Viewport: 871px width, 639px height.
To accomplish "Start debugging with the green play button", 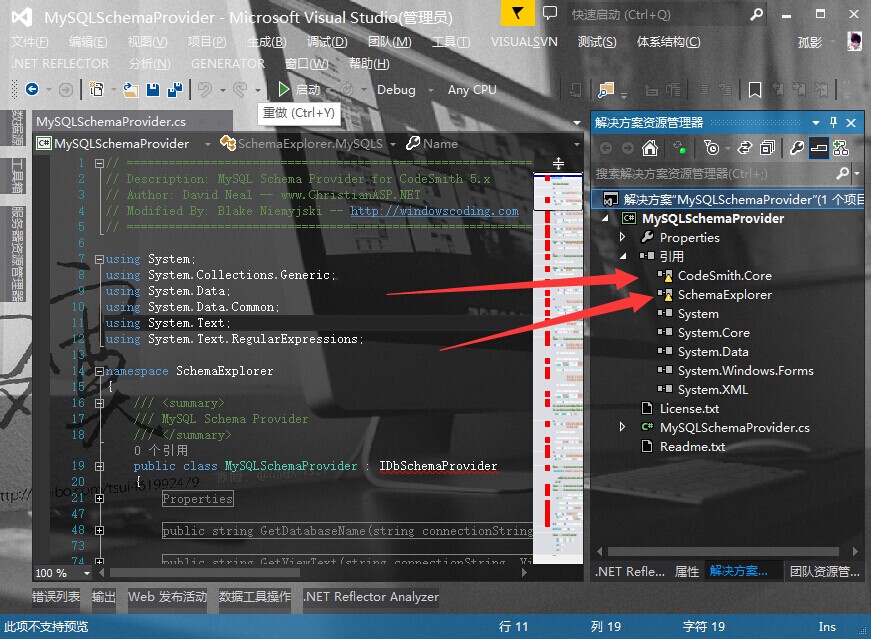I will point(283,89).
